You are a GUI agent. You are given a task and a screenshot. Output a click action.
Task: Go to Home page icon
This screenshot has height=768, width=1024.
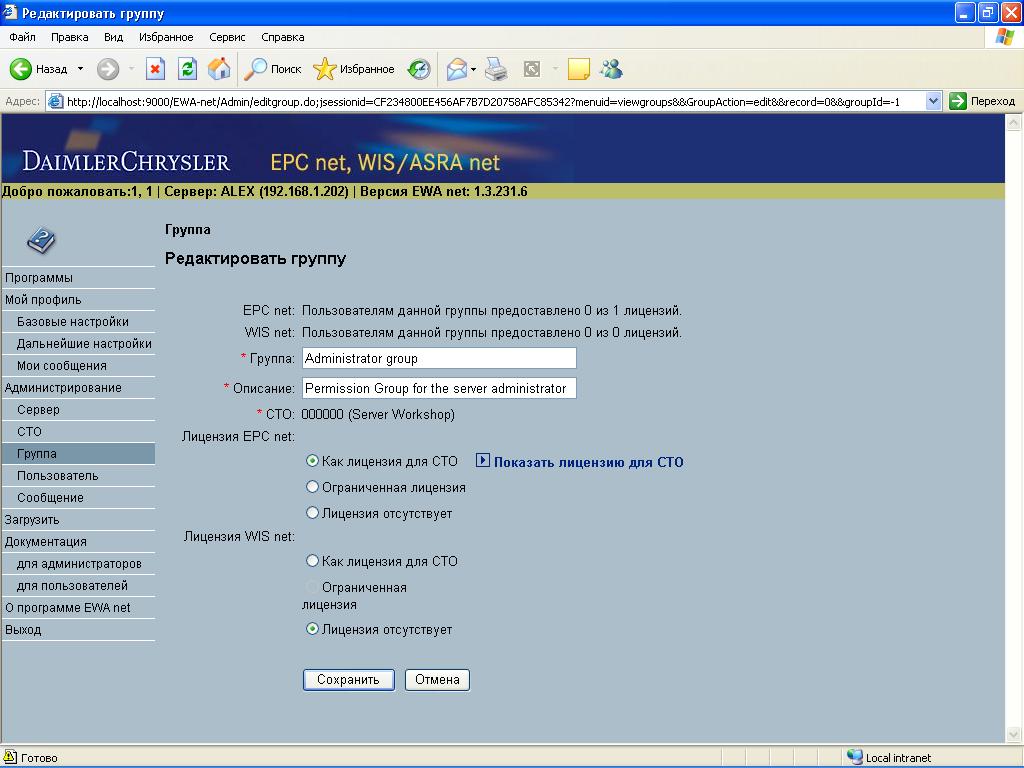[x=219, y=69]
